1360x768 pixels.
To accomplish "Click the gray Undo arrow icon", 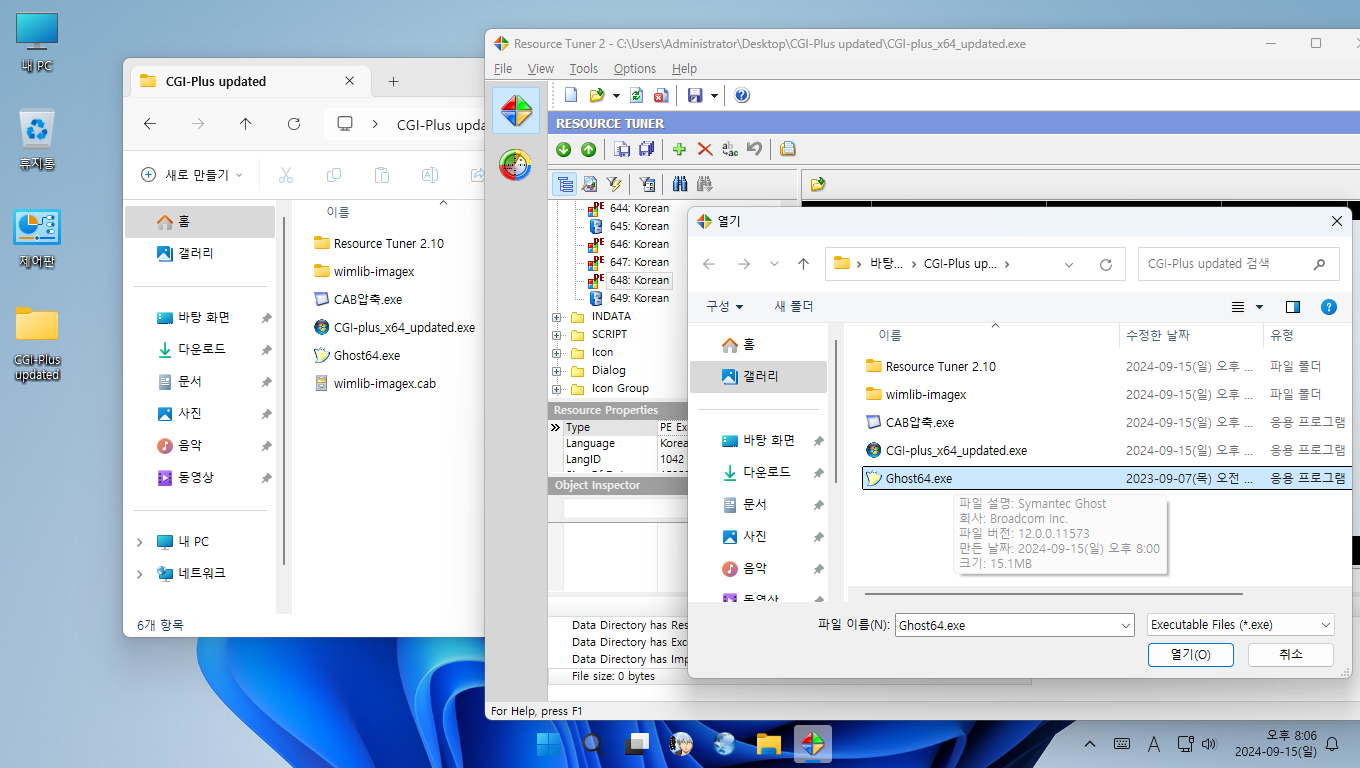I will [x=755, y=149].
